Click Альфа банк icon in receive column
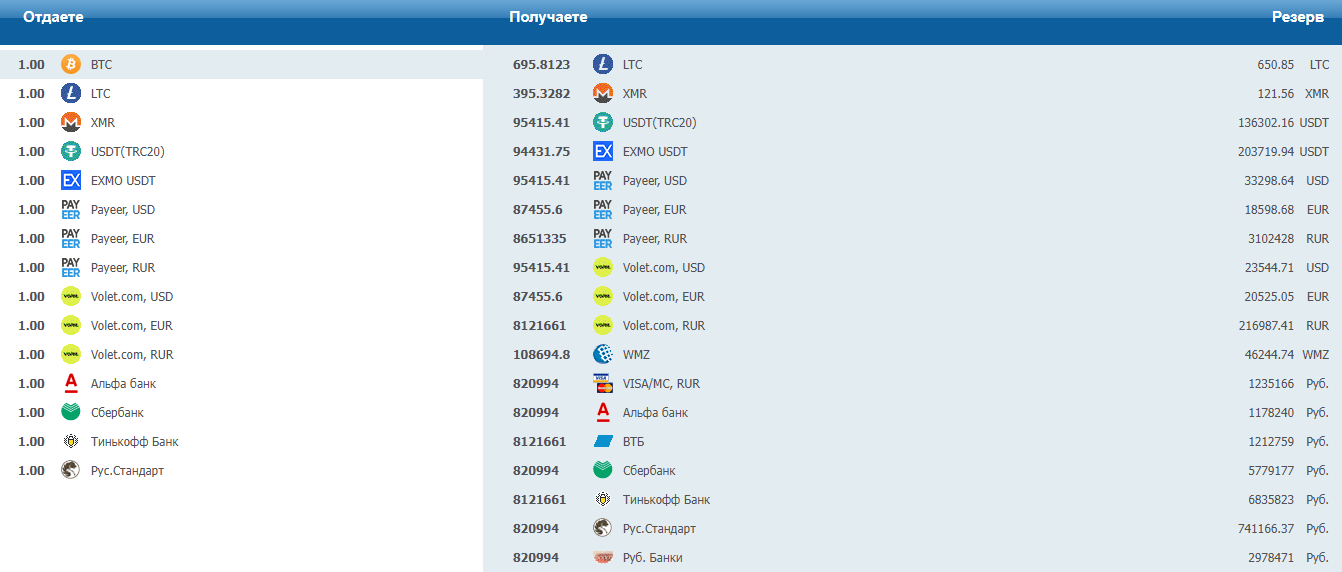 pos(603,412)
